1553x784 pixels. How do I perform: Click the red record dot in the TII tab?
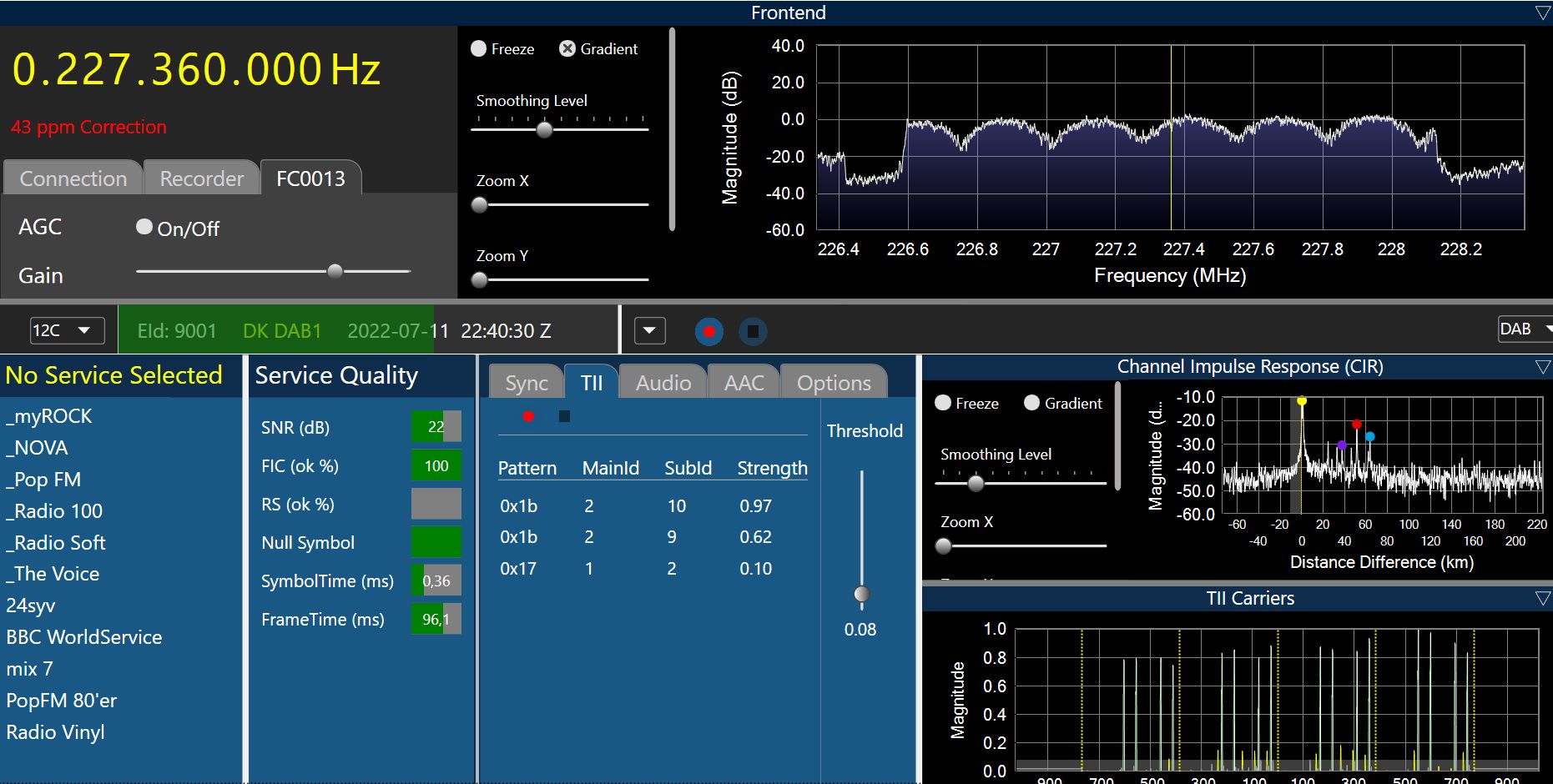point(528,416)
